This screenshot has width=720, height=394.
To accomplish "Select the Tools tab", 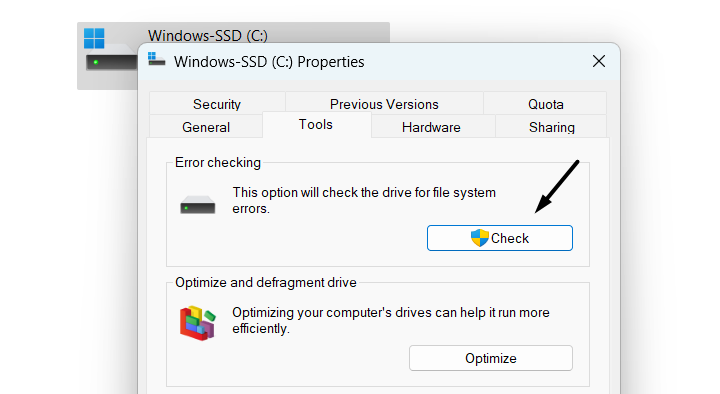I will click(x=316, y=124).
